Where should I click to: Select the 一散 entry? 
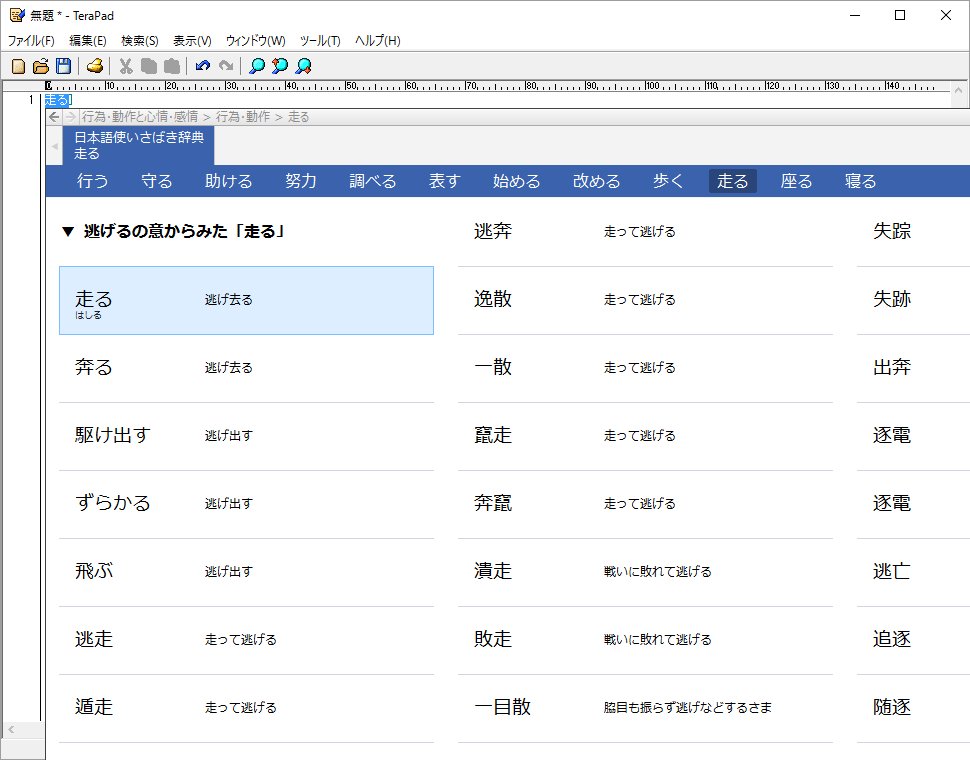click(x=645, y=369)
